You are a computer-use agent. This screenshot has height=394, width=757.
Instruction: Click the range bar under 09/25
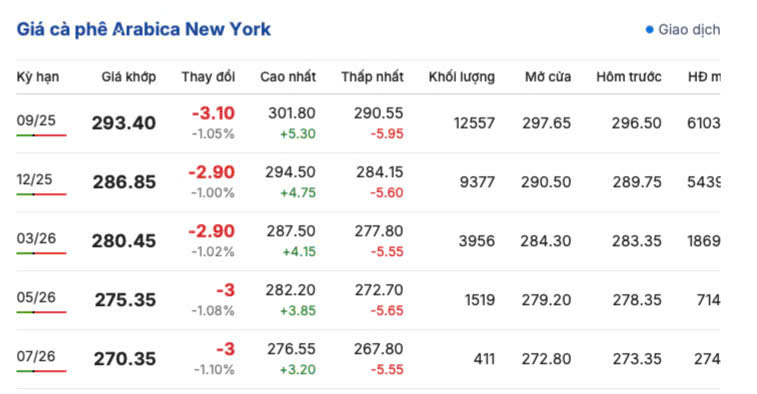coord(41,135)
